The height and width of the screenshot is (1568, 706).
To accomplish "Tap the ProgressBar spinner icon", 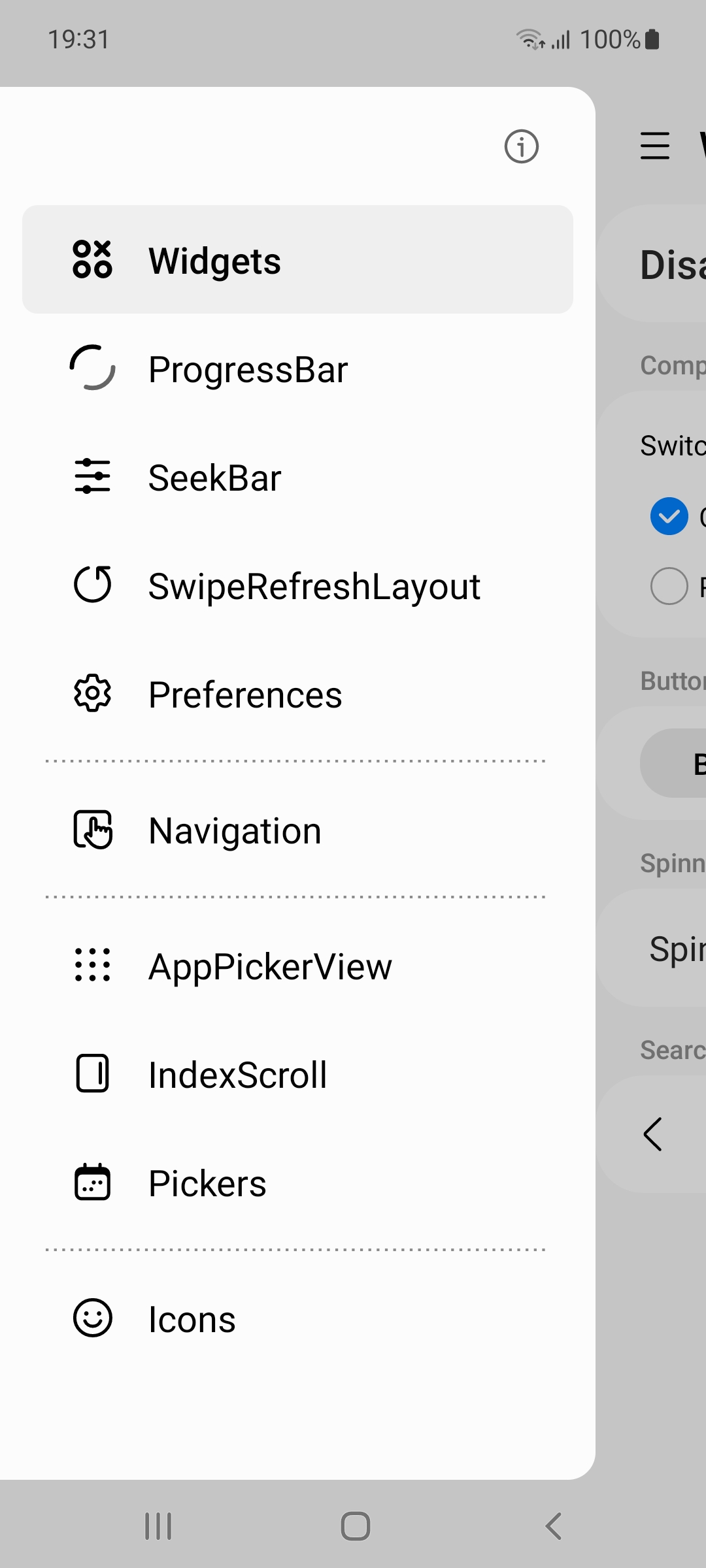I will 92,368.
